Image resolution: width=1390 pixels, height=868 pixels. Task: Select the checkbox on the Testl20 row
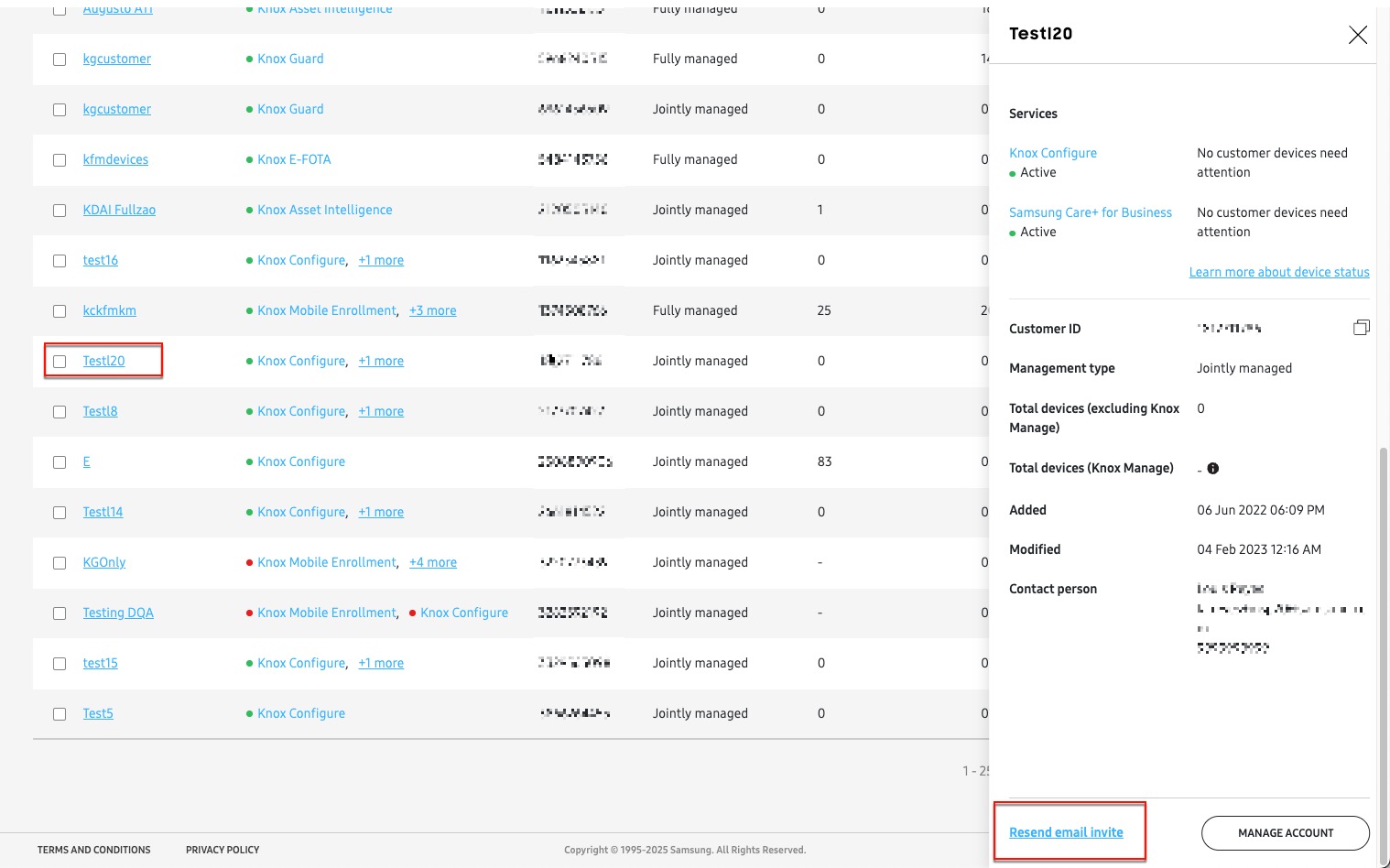tap(60, 361)
